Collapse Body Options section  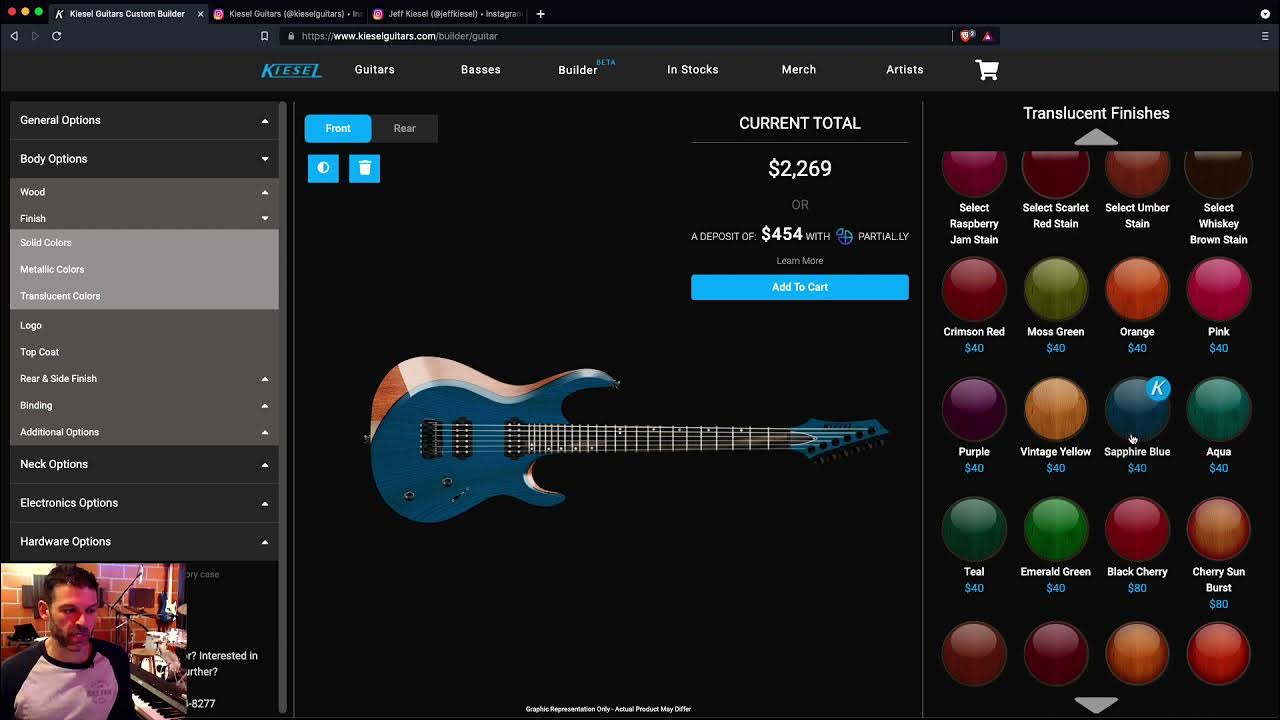(x=144, y=159)
